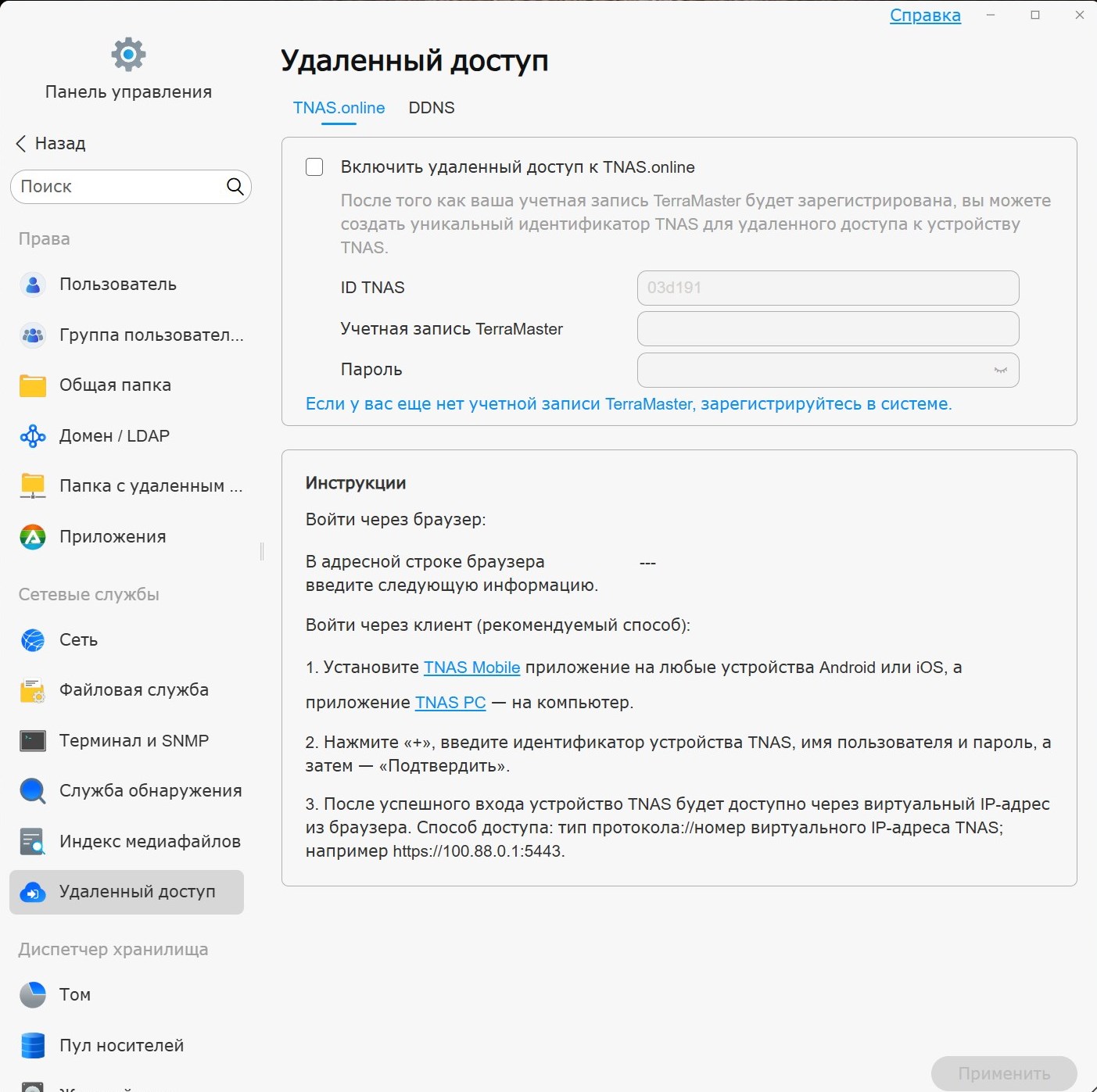Click the Terminal and SNMP icon
Screen dimensions: 1097x1092
click(x=33, y=740)
